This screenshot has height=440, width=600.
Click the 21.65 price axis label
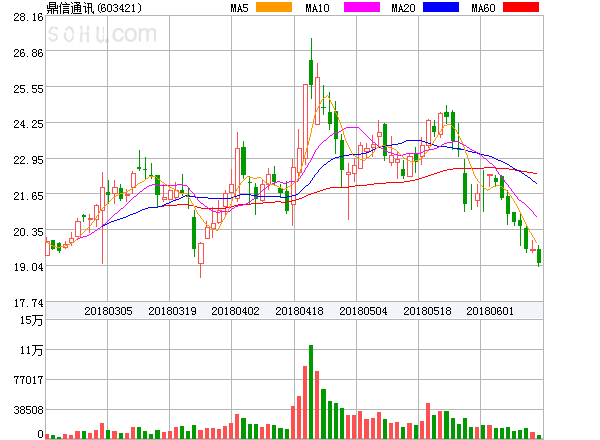28,196
